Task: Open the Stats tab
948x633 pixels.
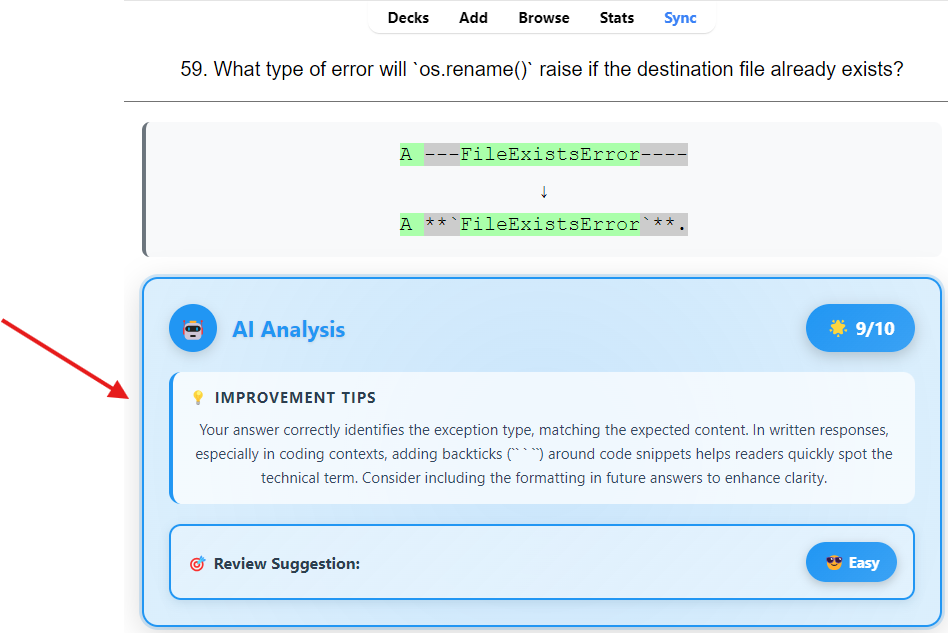Action: pyautogui.click(x=617, y=18)
